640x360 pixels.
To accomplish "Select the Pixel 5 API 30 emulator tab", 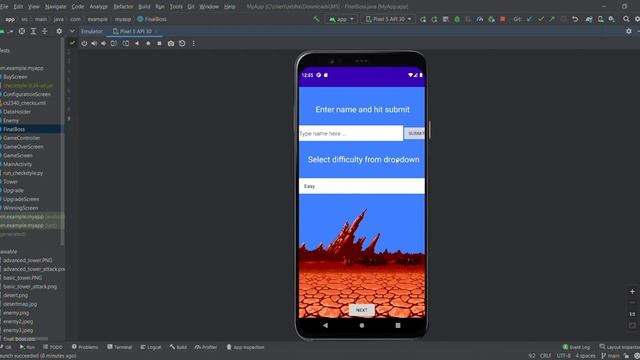I will (x=135, y=31).
